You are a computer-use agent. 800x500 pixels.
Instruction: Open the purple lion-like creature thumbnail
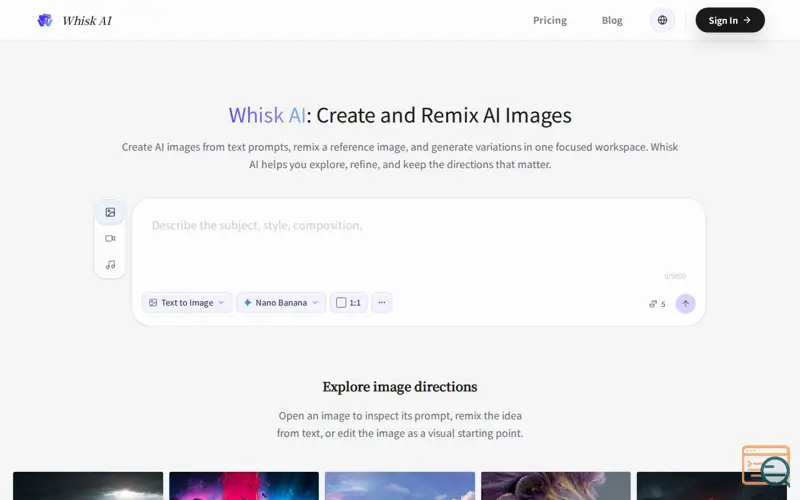tap(556, 486)
